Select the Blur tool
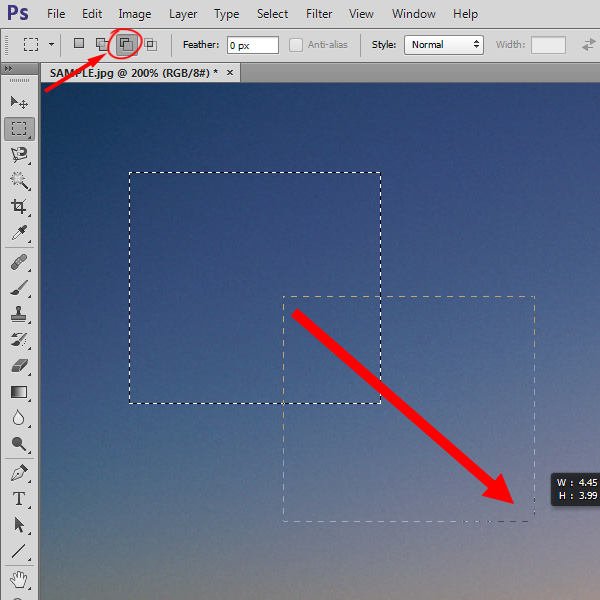Image resolution: width=600 pixels, height=600 pixels. tap(19, 417)
